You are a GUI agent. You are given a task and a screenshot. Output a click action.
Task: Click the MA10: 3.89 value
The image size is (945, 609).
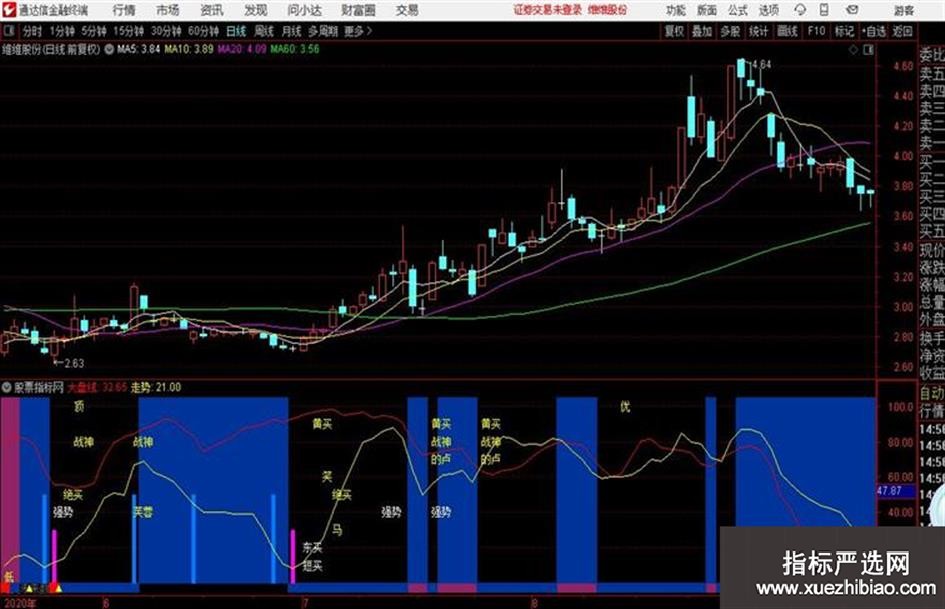coord(189,49)
